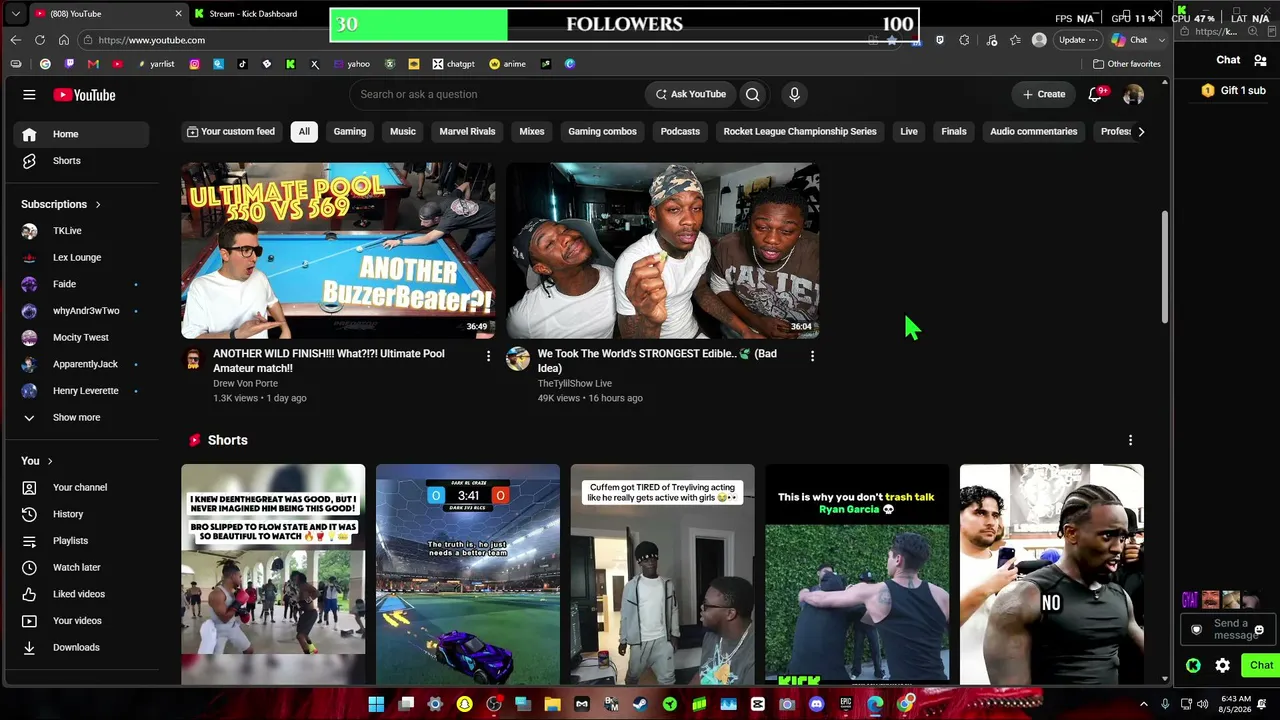The width and height of the screenshot is (1280, 720).
Task: Open the Twitch bookmark
Action: 69,64
